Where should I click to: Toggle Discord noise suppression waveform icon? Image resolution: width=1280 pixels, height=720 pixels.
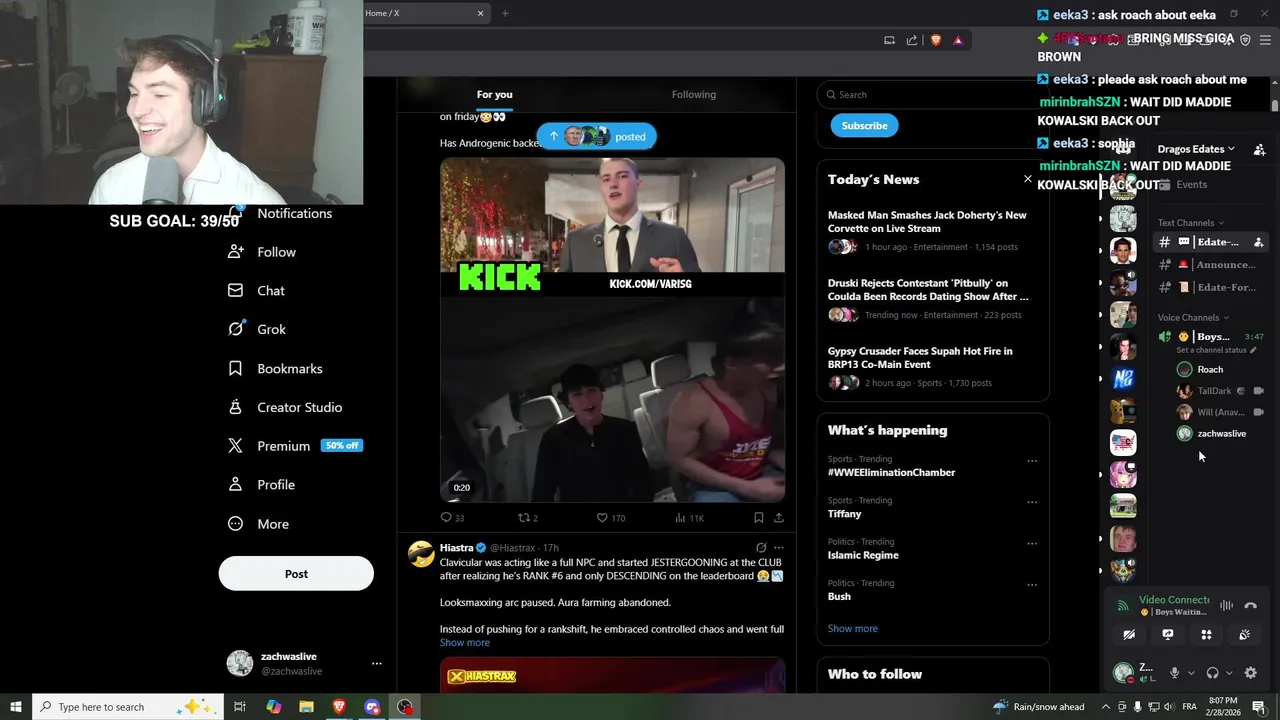pos(1226,605)
